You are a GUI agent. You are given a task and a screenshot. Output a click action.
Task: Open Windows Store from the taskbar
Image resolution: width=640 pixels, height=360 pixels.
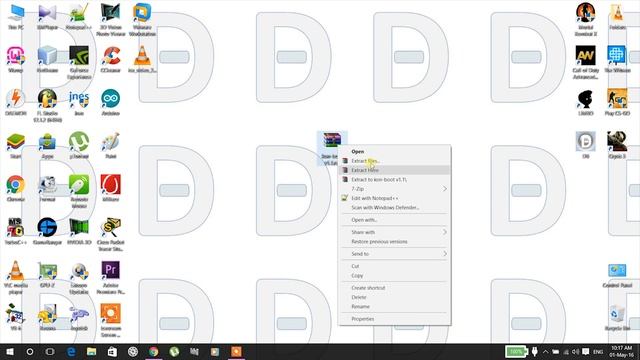point(112,351)
